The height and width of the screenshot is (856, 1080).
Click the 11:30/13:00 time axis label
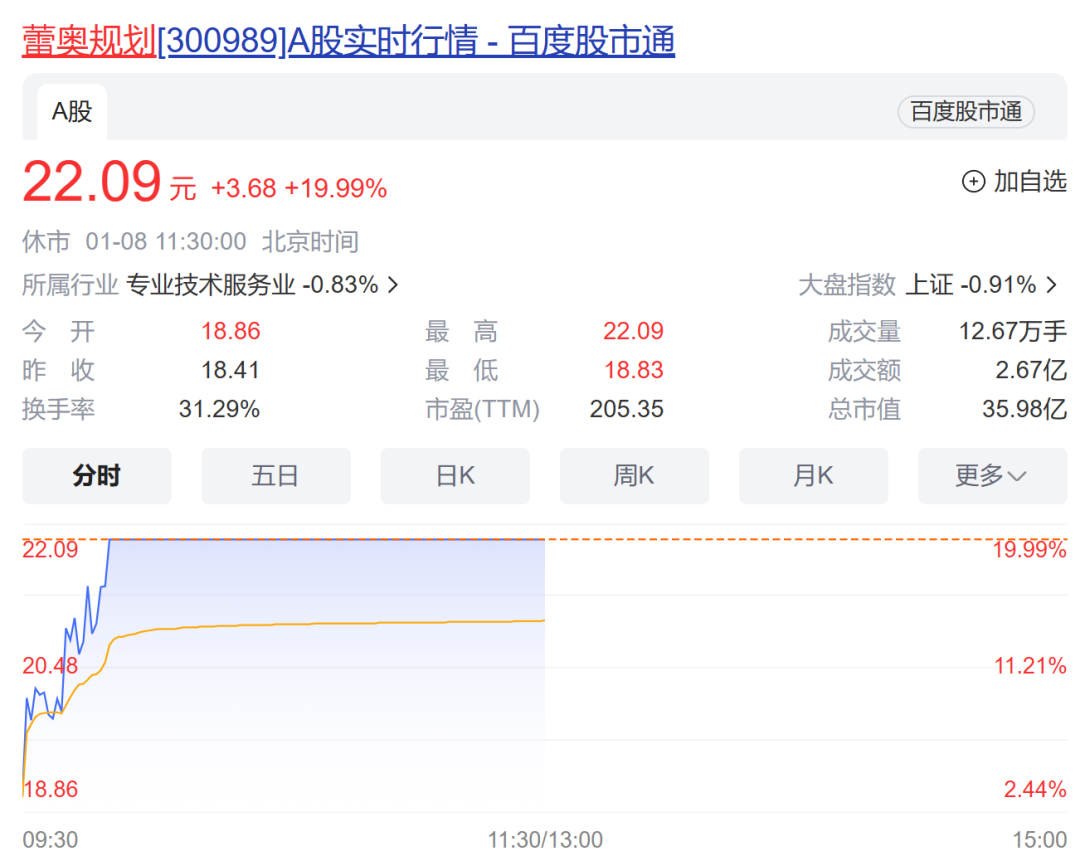pyautogui.click(x=545, y=839)
